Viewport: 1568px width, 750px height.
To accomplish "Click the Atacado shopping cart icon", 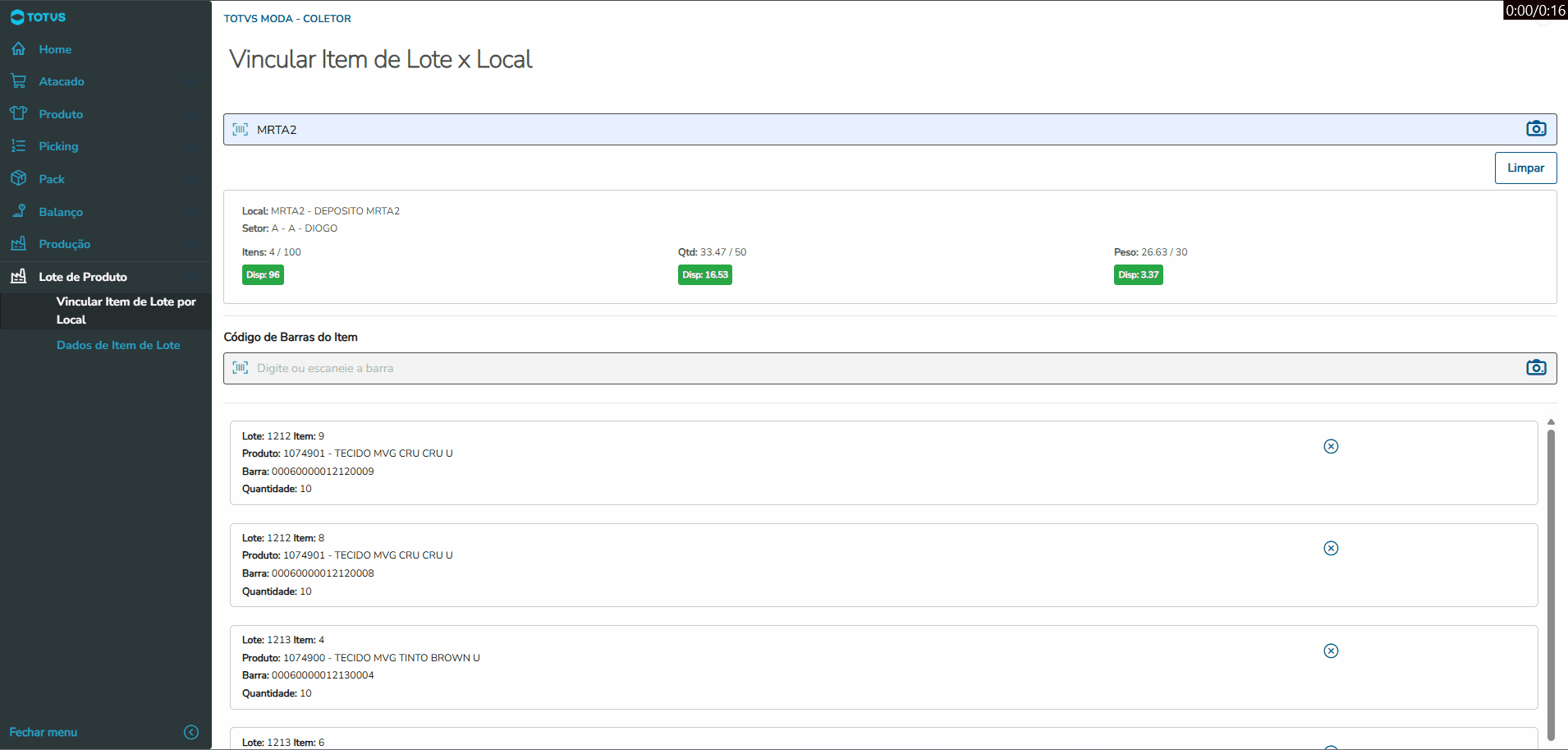I will 18,81.
